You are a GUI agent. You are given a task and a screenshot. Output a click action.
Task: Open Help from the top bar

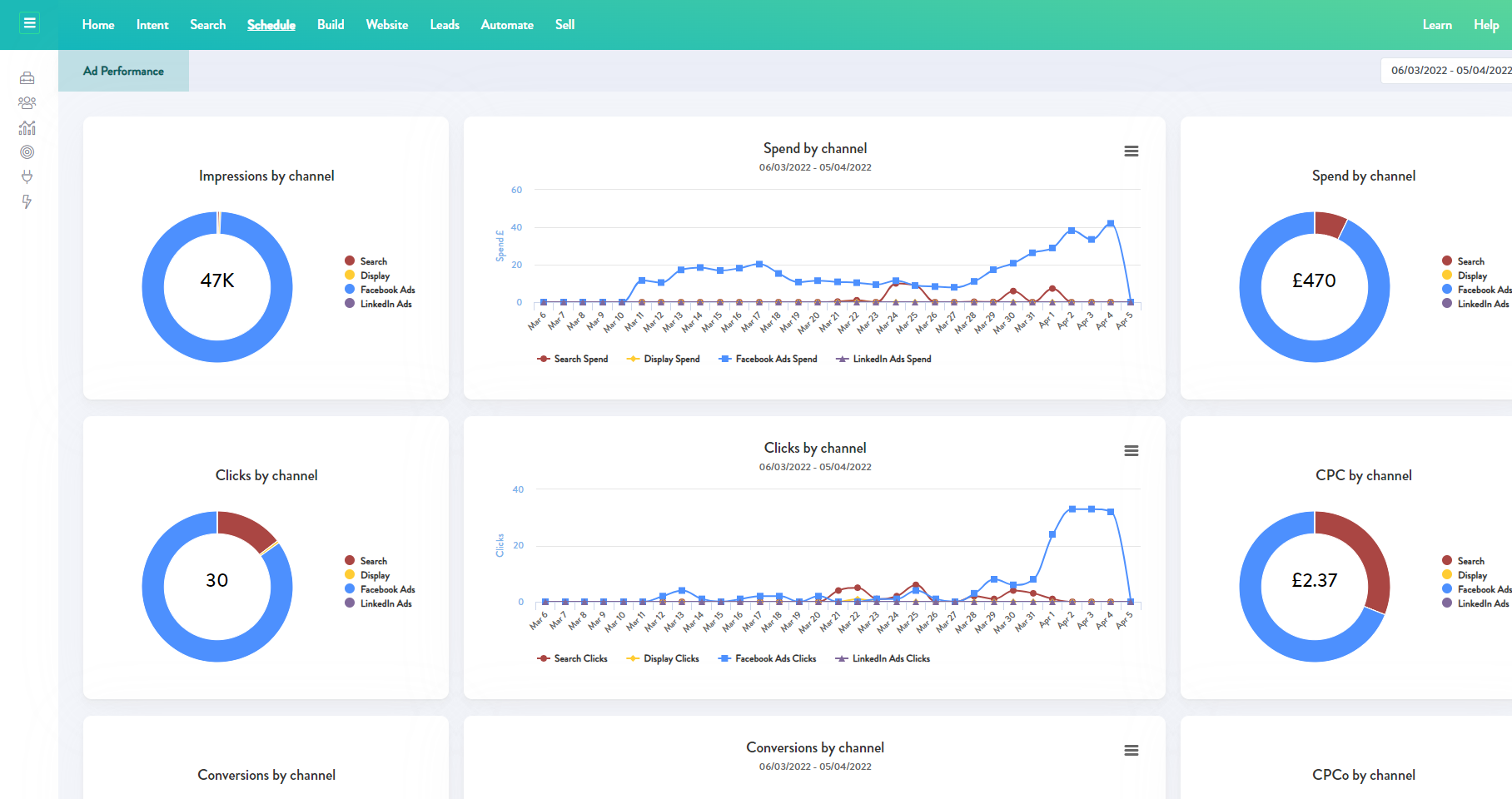(1485, 25)
